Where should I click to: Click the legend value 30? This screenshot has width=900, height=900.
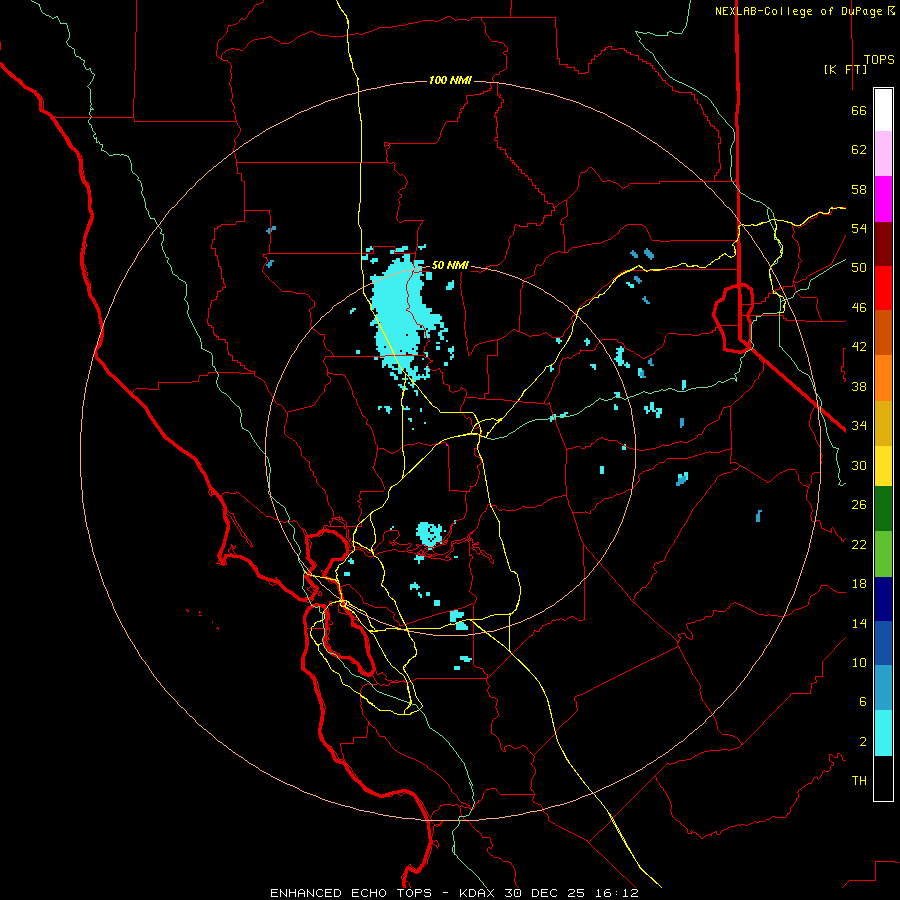point(859,465)
